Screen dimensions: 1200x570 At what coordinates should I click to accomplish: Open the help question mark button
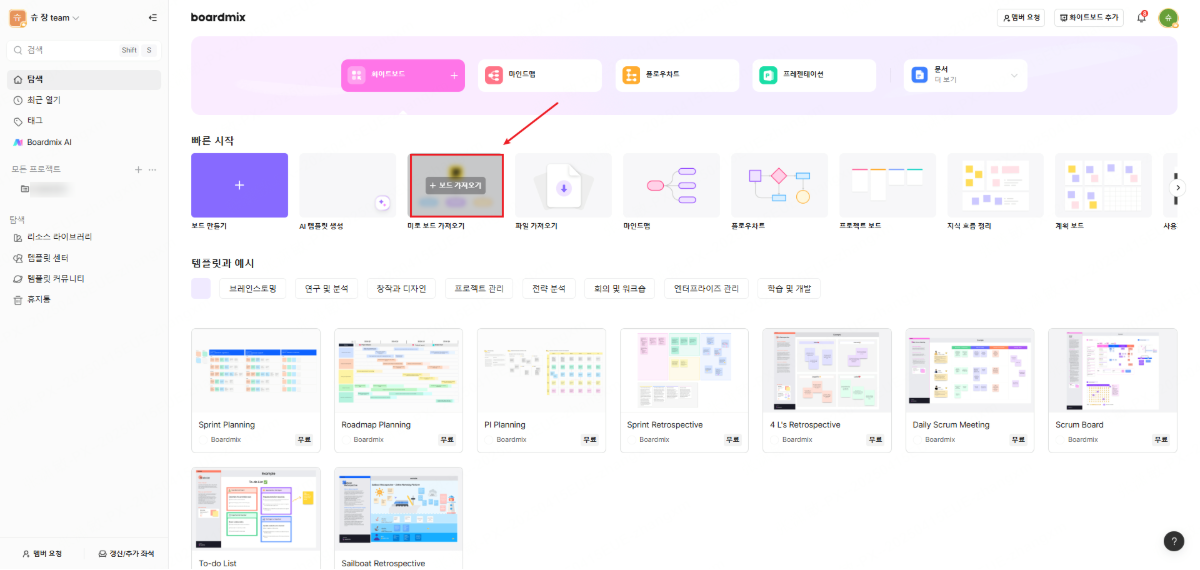[x=1174, y=541]
